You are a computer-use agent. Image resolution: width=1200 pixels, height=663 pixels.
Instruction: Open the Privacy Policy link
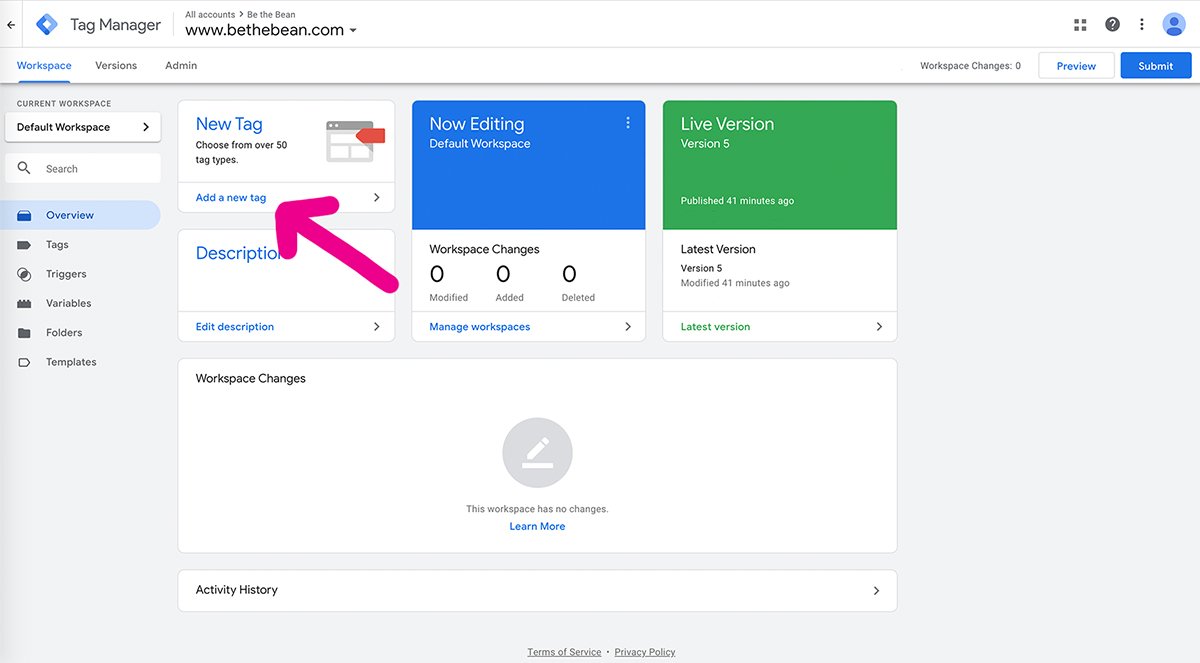(x=645, y=652)
